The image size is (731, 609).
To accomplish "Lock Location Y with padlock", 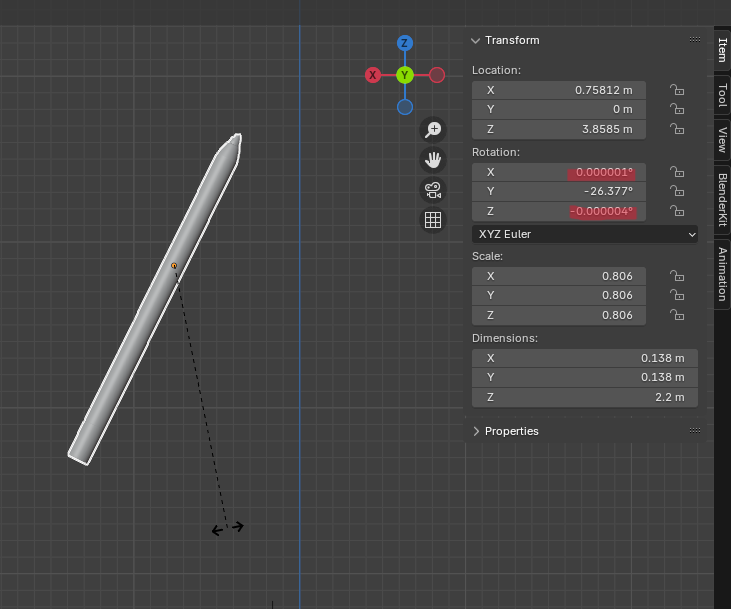I will point(677,109).
